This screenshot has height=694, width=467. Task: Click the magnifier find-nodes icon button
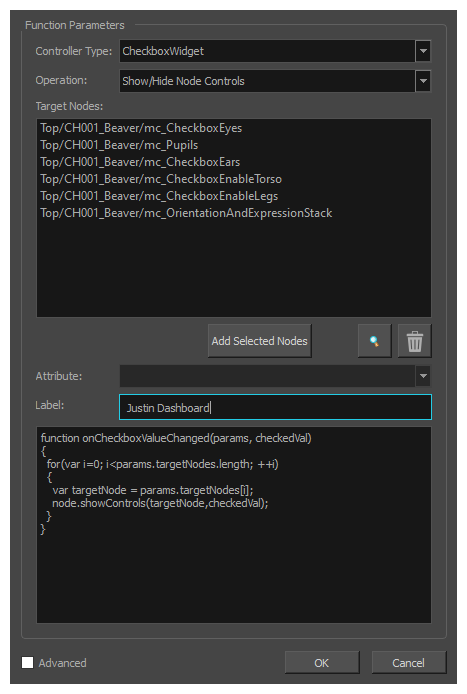(374, 341)
